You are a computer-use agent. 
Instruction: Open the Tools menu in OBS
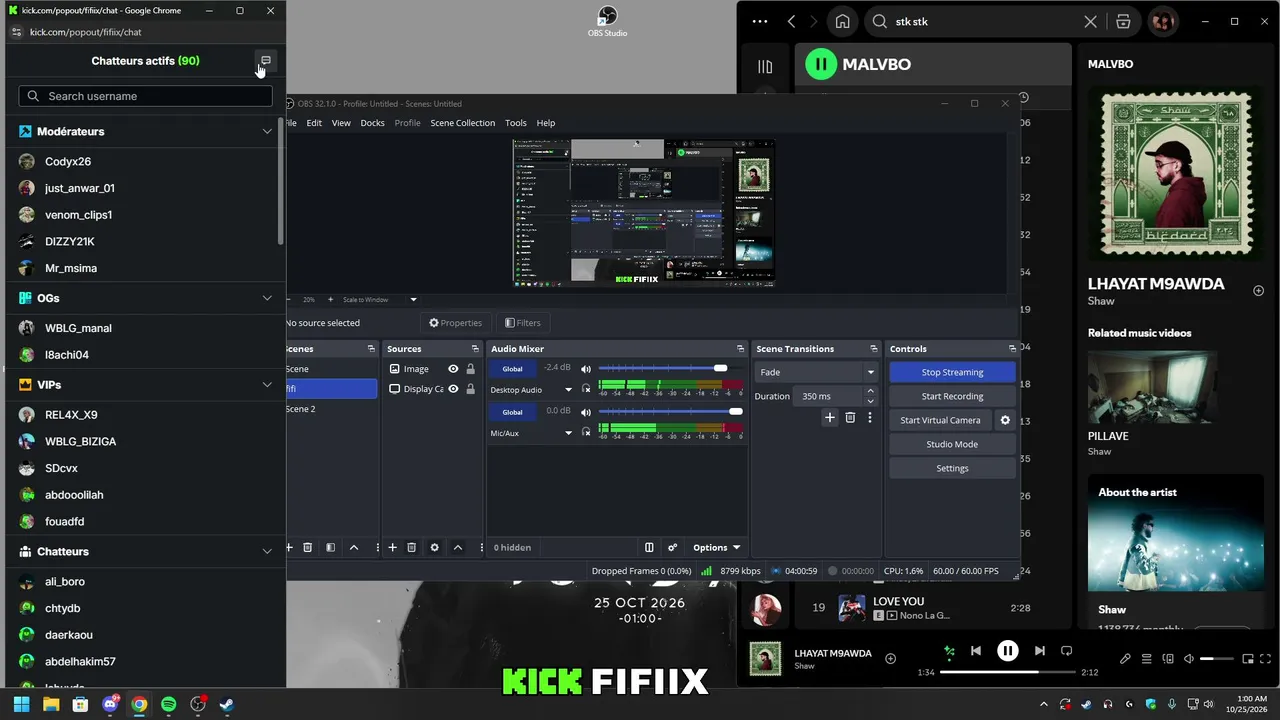(x=516, y=123)
